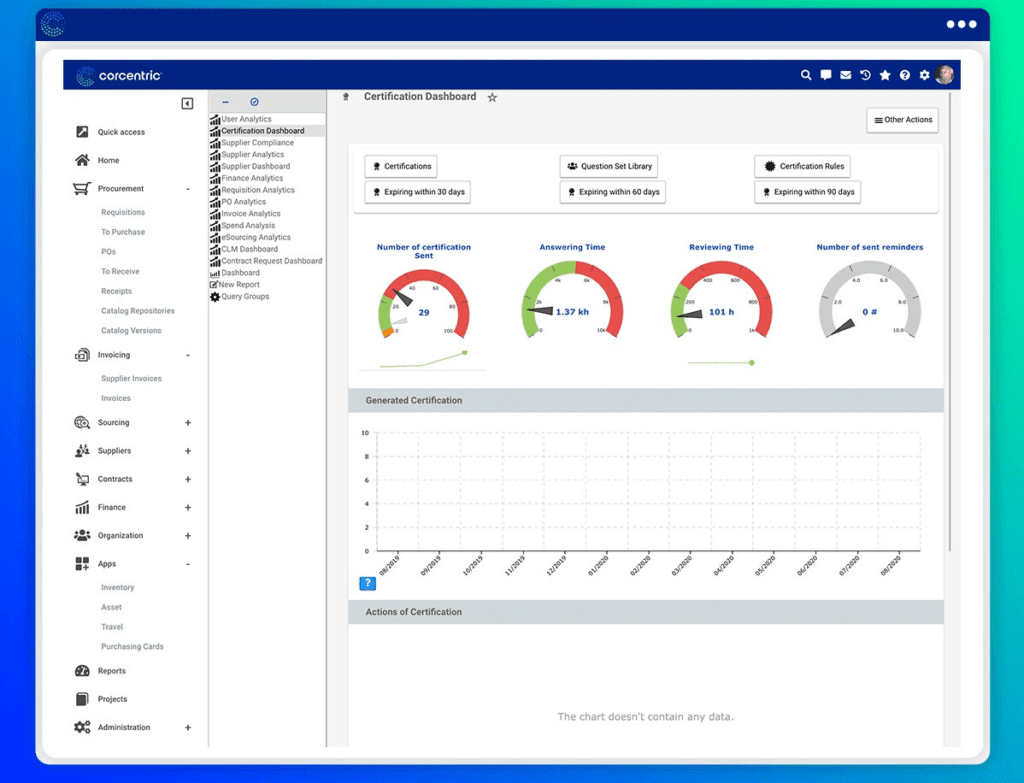This screenshot has width=1024, height=783.
Task: Collapse the Procurement menu section
Action: point(187,189)
